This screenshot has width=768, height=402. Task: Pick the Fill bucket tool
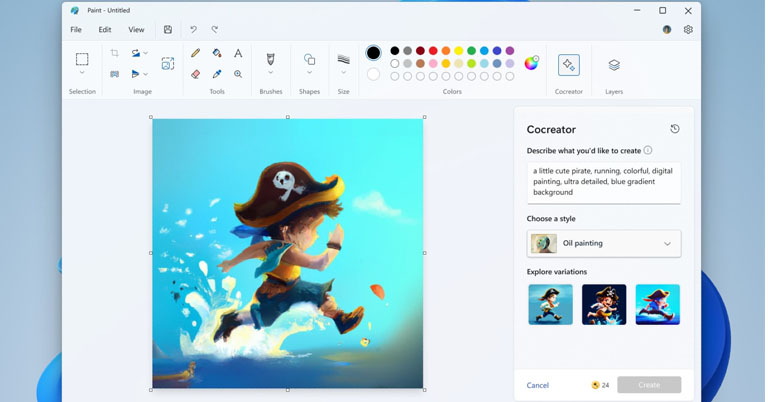click(x=217, y=53)
